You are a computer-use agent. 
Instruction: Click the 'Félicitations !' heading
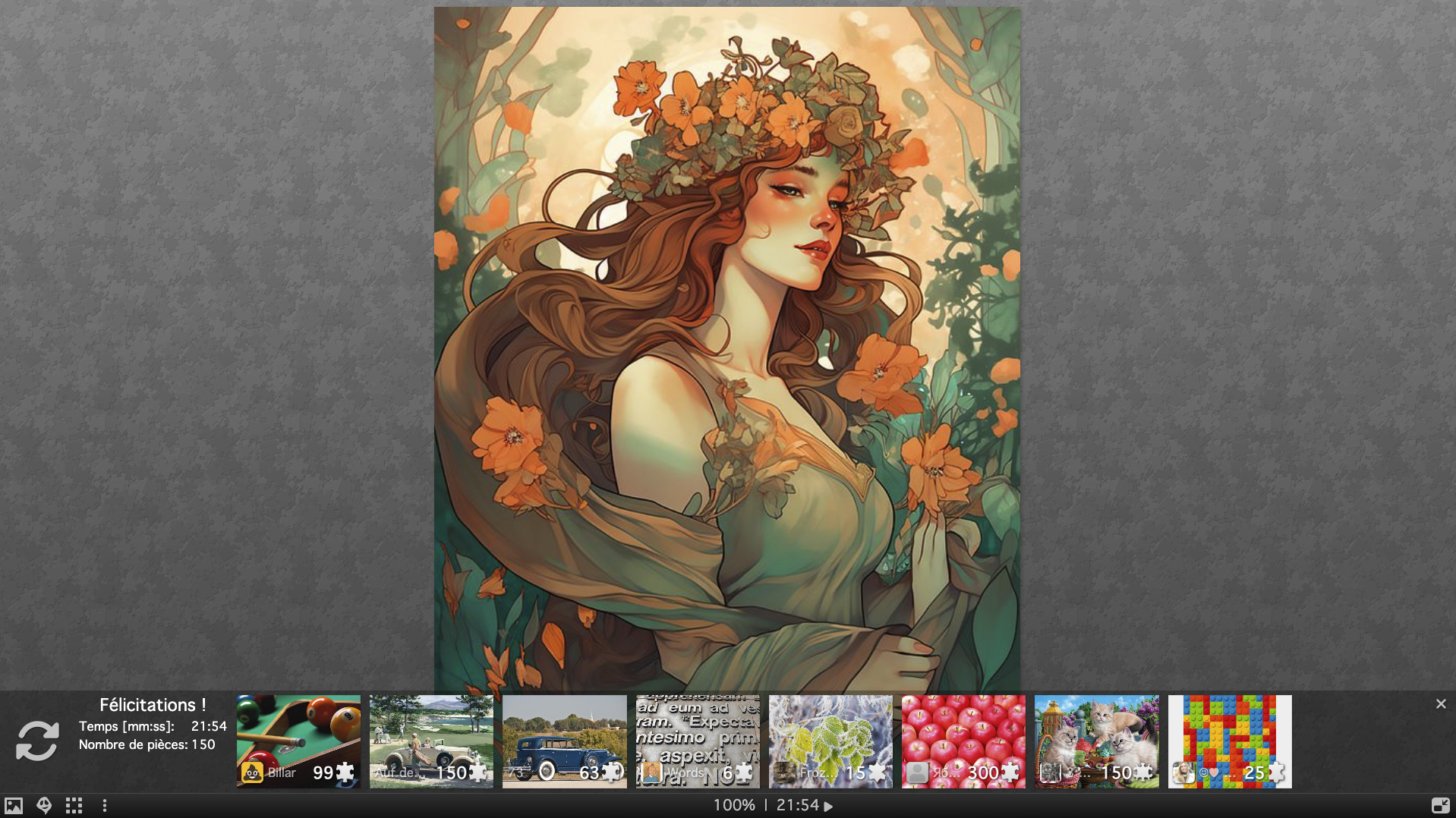coord(153,705)
